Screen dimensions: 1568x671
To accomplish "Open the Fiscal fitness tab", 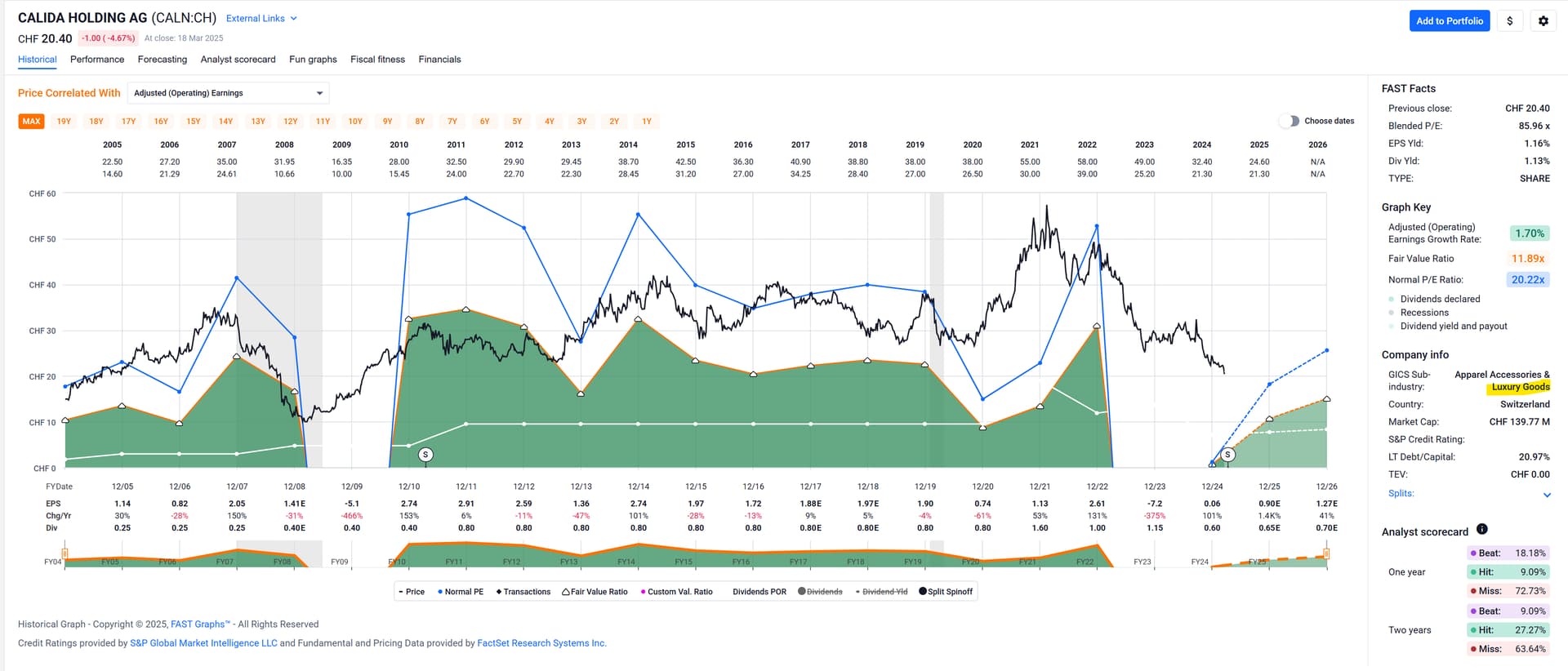I will coord(377,60).
